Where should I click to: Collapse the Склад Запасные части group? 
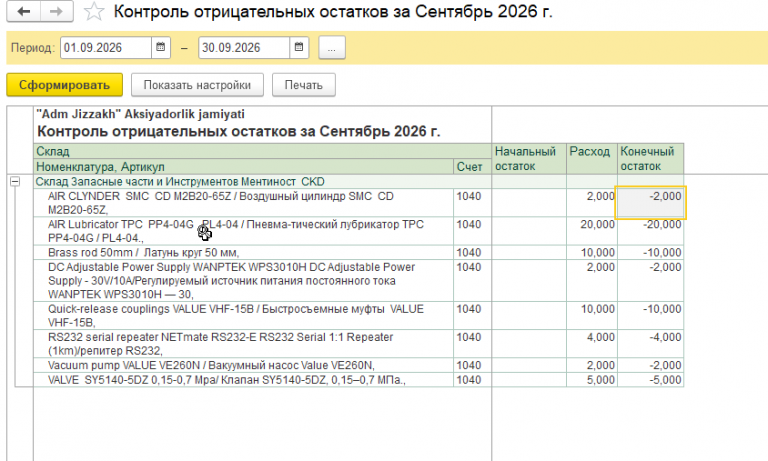(15, 182)
